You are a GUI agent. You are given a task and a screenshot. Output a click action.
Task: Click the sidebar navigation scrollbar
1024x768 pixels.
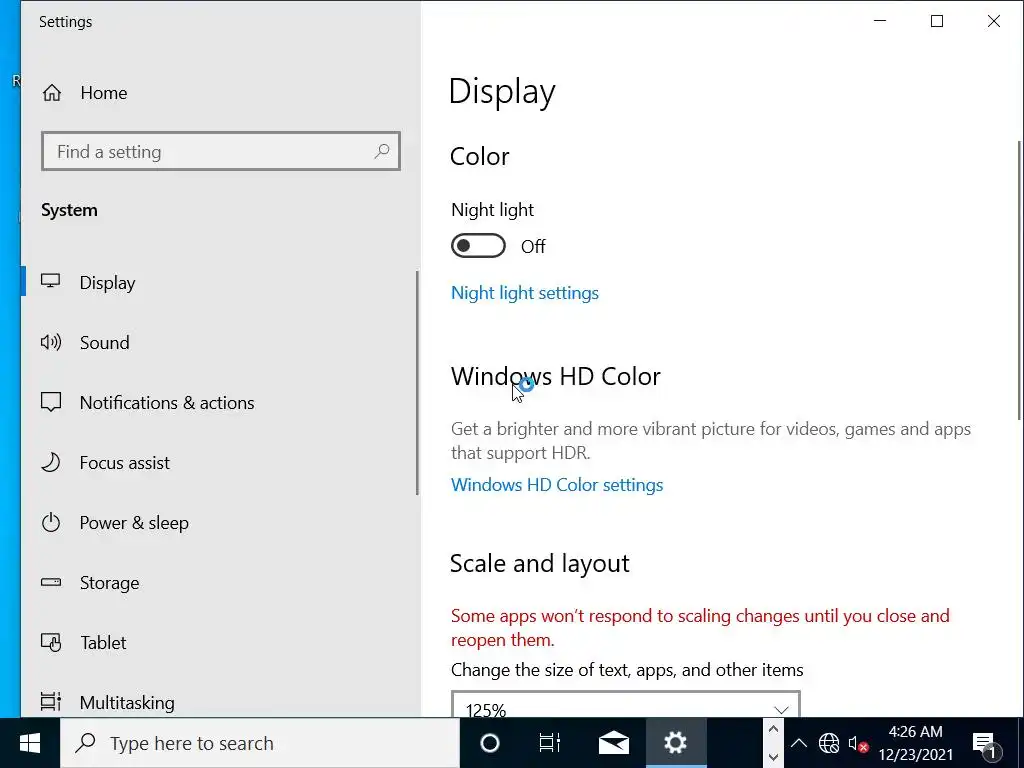tap(417, 383)
